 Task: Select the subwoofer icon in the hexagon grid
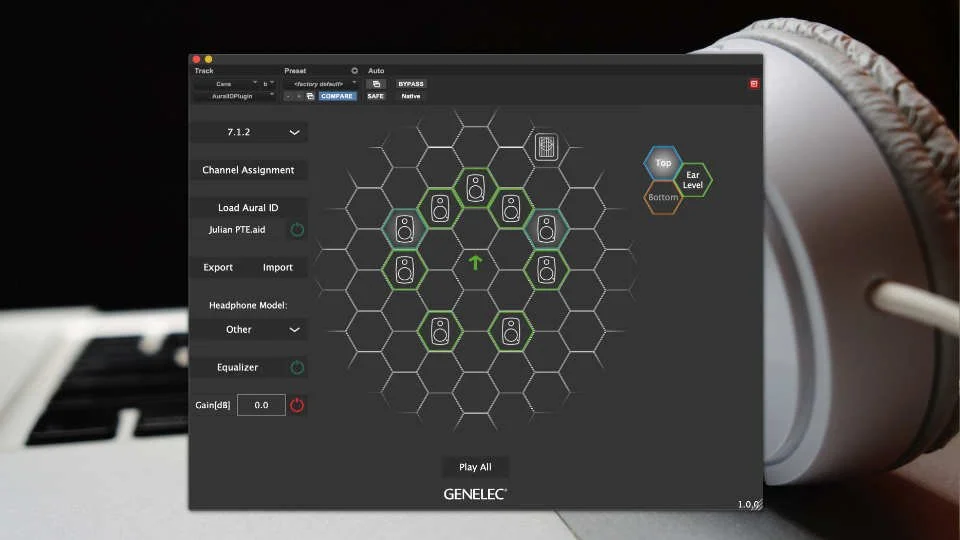[x=546, y=148]
